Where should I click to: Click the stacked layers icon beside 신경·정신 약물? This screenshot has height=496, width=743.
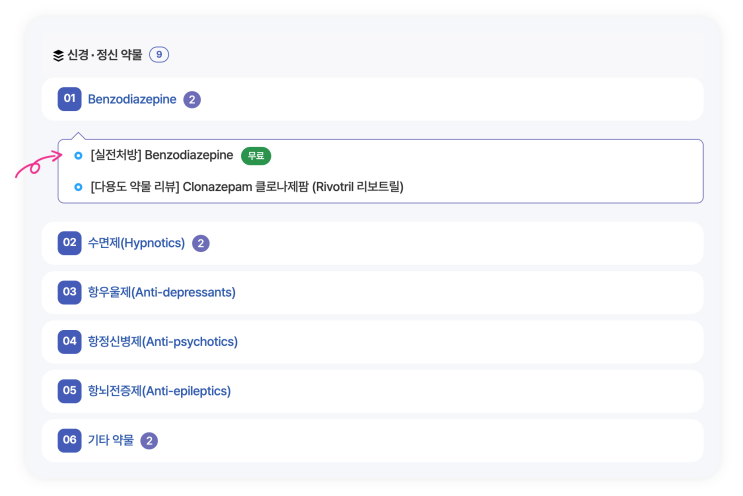tap(58, 55)
